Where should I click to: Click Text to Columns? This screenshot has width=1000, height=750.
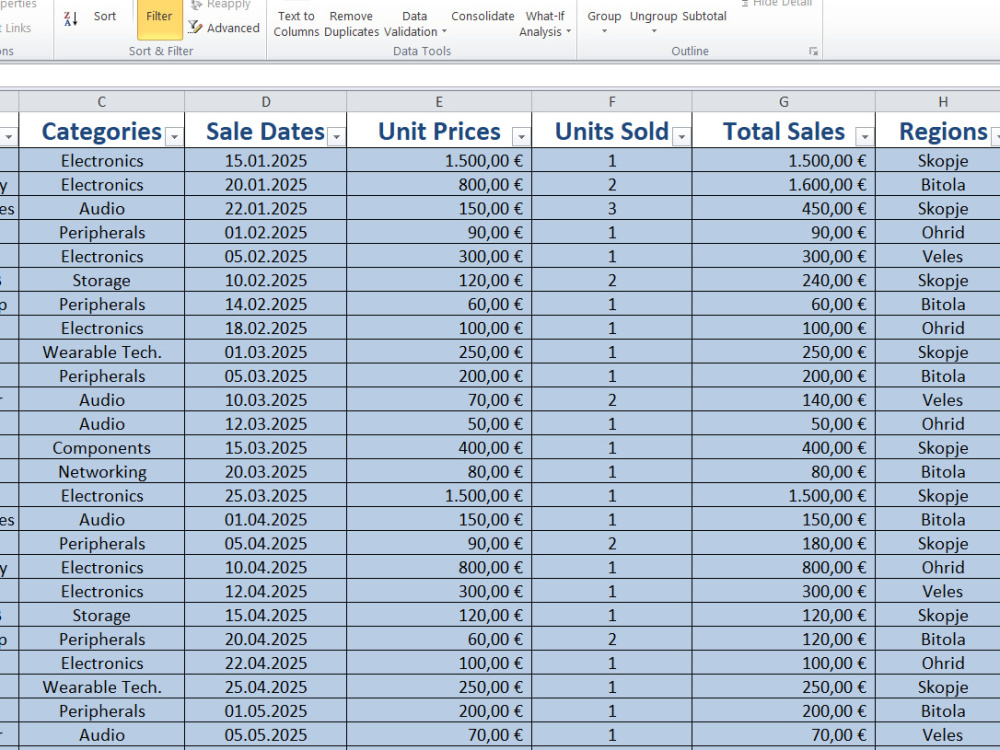tap(296, 24)
